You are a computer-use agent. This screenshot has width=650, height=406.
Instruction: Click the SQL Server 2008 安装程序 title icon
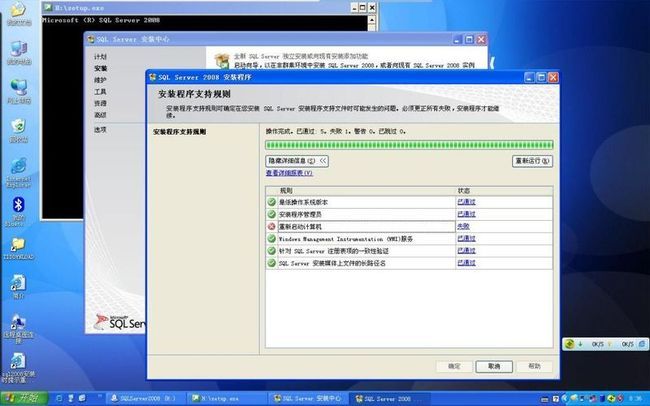[x=153, y=78]
